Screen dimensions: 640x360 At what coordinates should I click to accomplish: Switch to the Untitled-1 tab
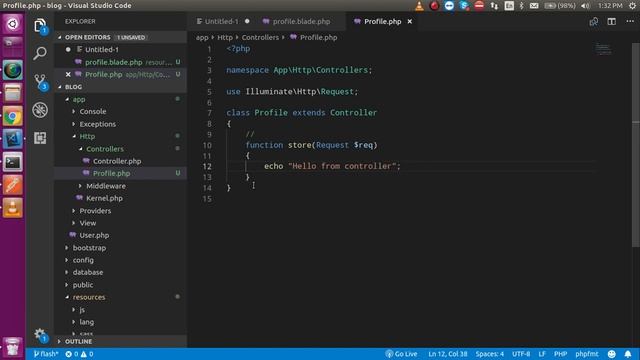coord(222,22)
